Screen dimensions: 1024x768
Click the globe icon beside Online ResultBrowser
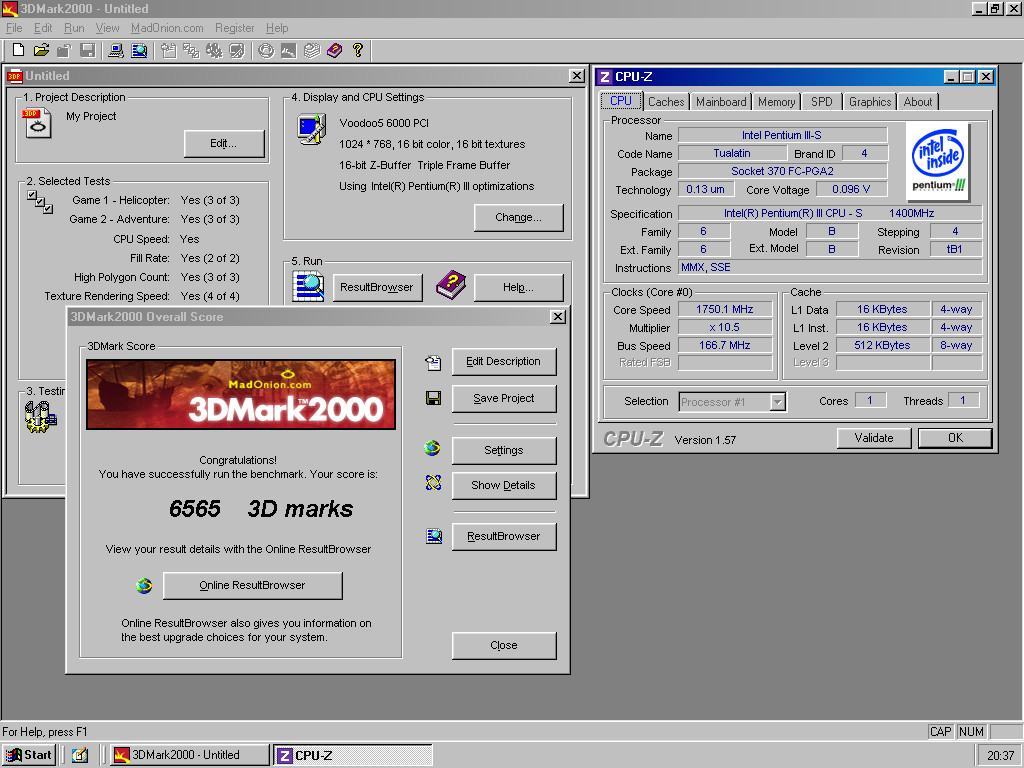click(x=144, y=586)
